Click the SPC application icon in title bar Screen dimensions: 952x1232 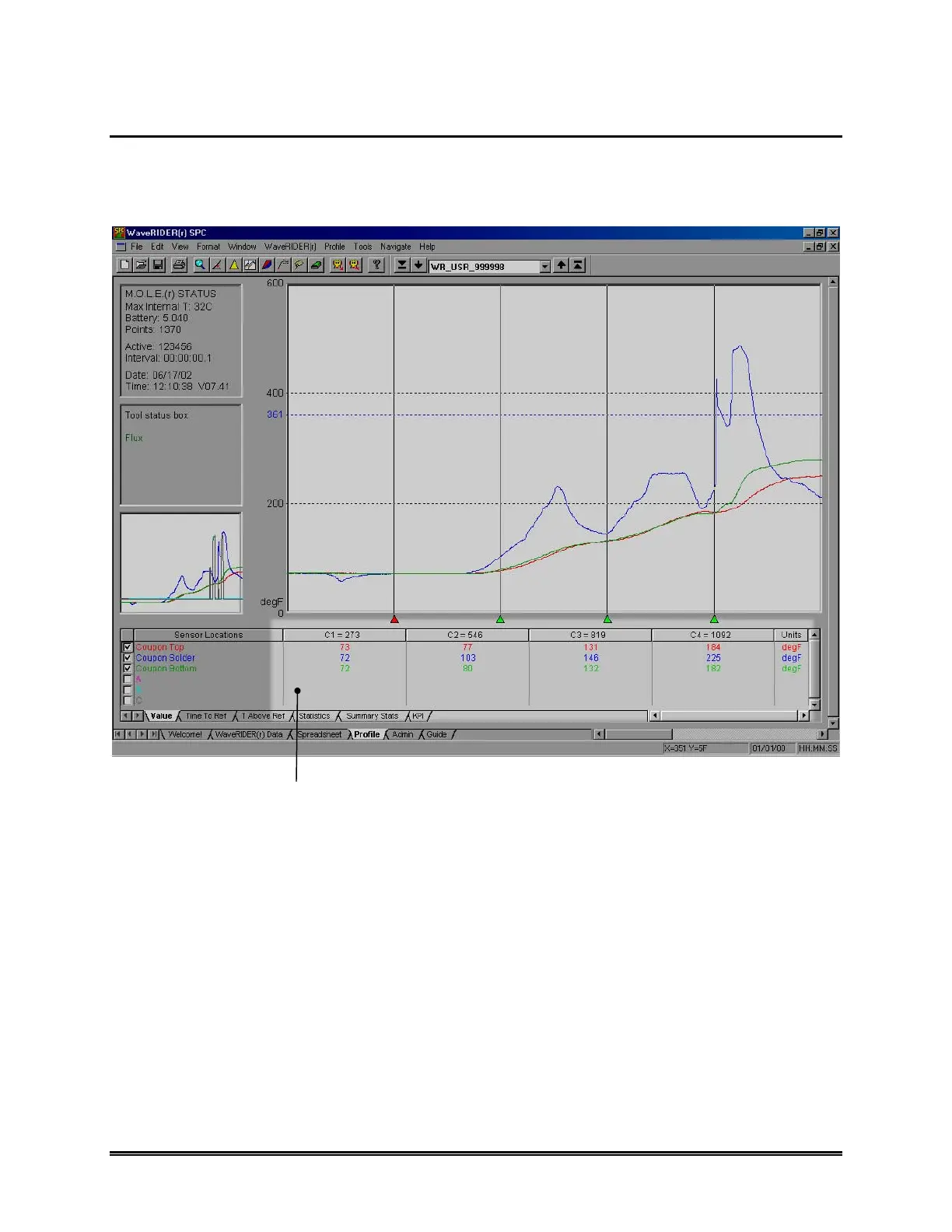pos(119,233)
